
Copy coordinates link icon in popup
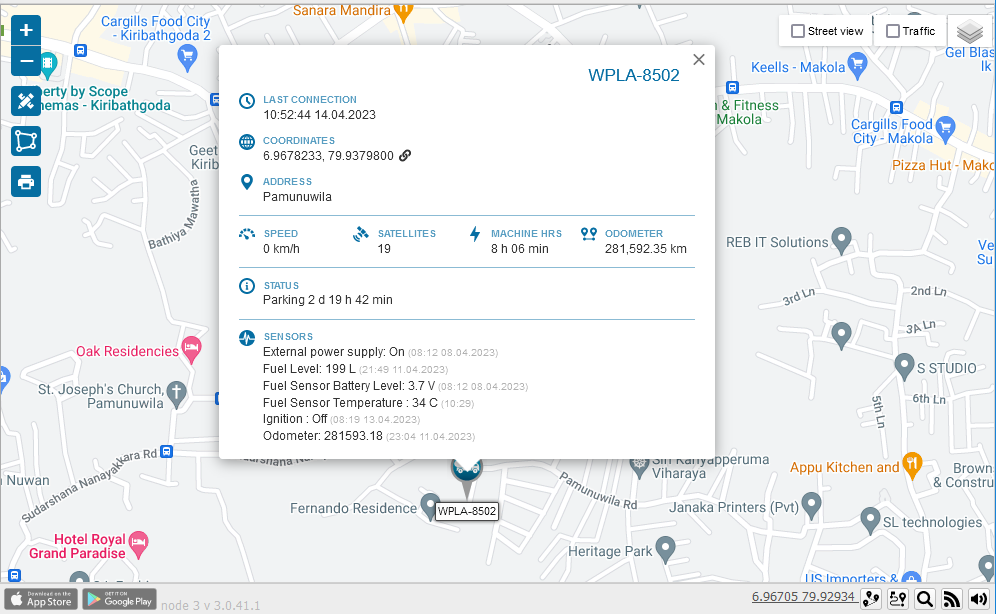(405, 155)
